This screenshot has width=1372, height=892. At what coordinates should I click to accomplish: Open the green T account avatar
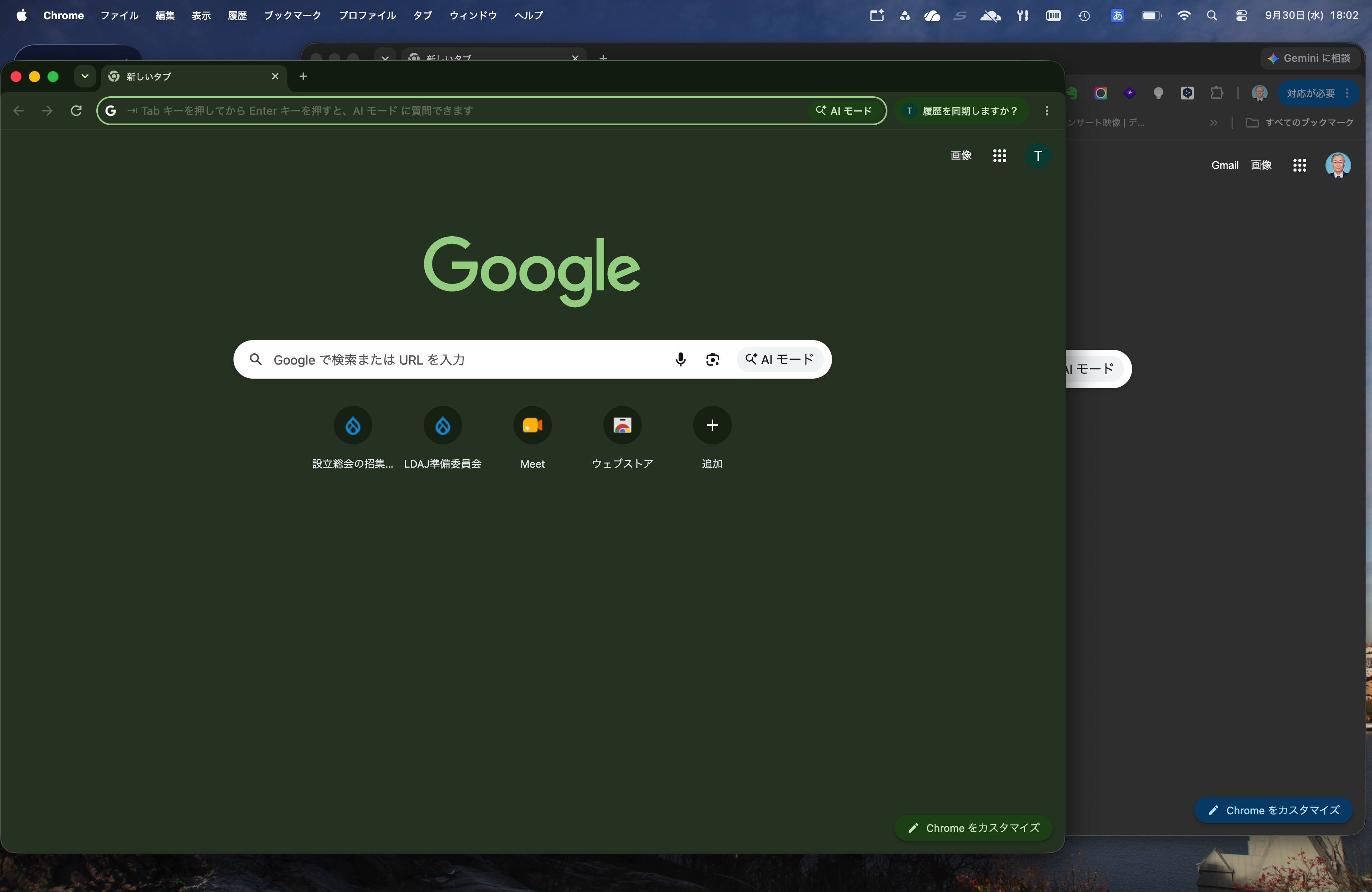(x=1038, y=156)
